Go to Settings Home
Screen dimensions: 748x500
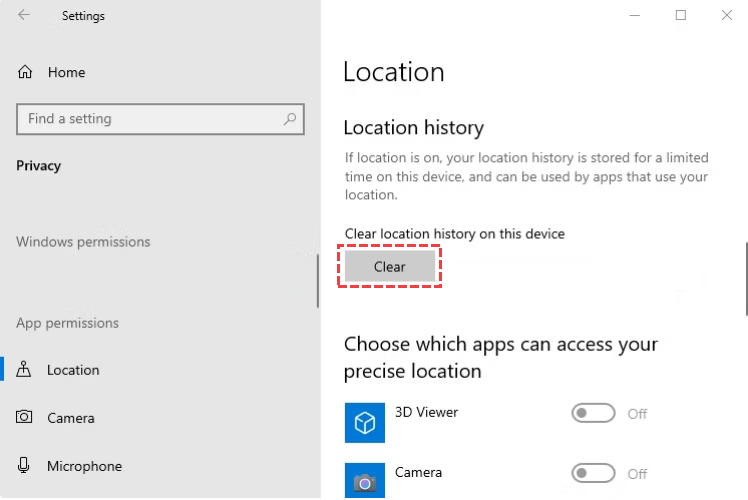pos(66,73)
